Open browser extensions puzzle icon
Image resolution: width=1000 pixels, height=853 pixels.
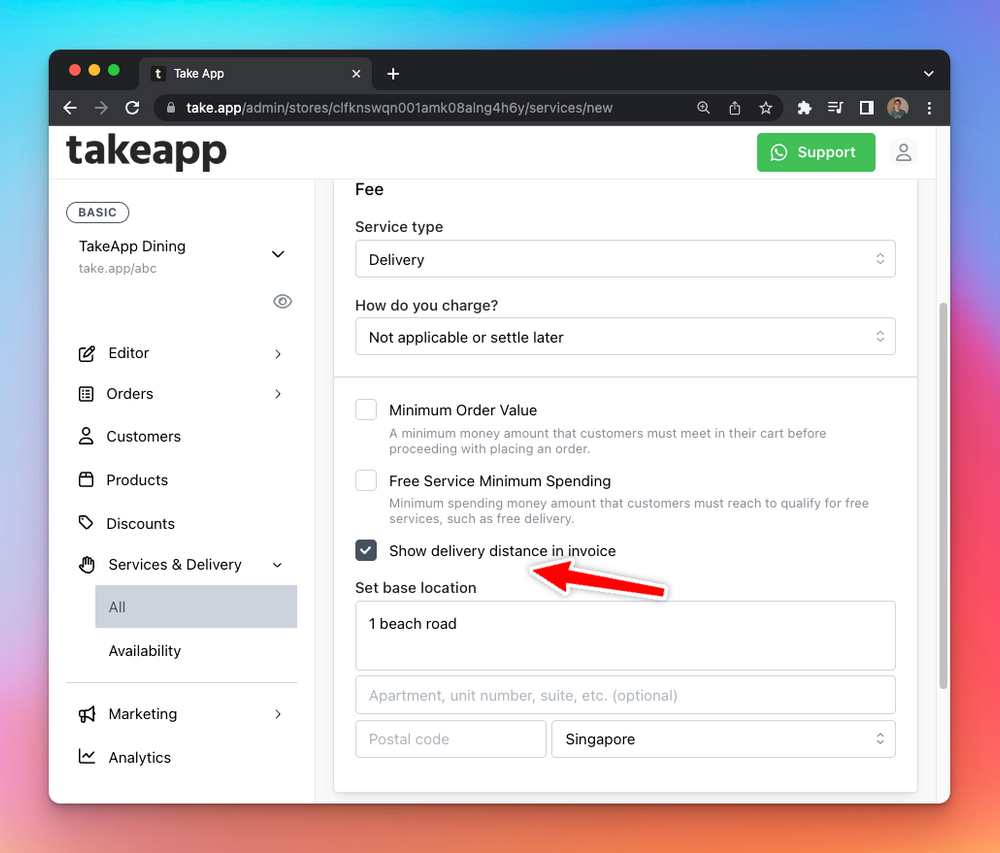coord(804,108)
